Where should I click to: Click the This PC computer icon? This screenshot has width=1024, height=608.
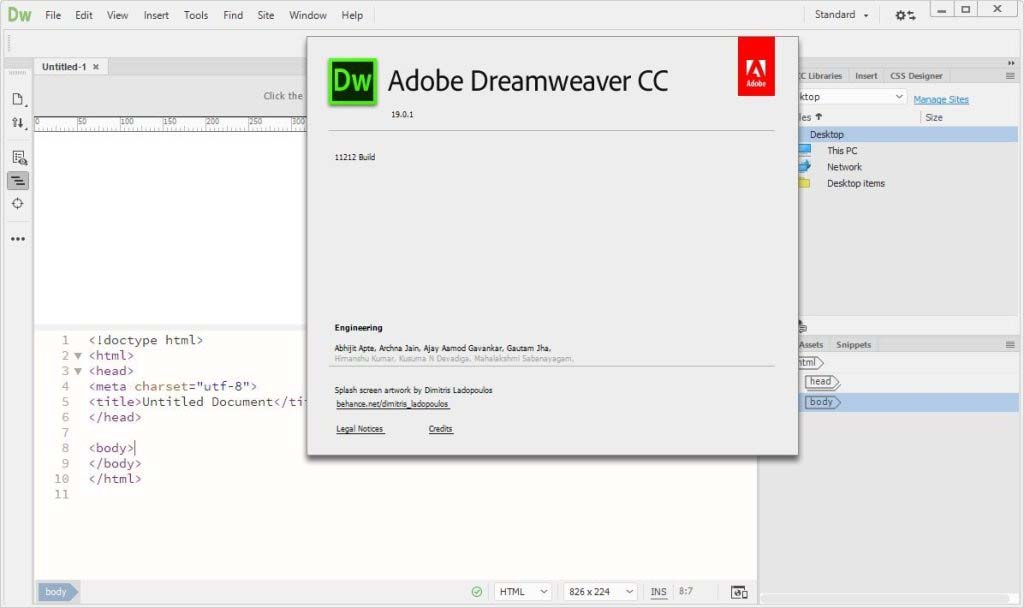click(805, 150)
